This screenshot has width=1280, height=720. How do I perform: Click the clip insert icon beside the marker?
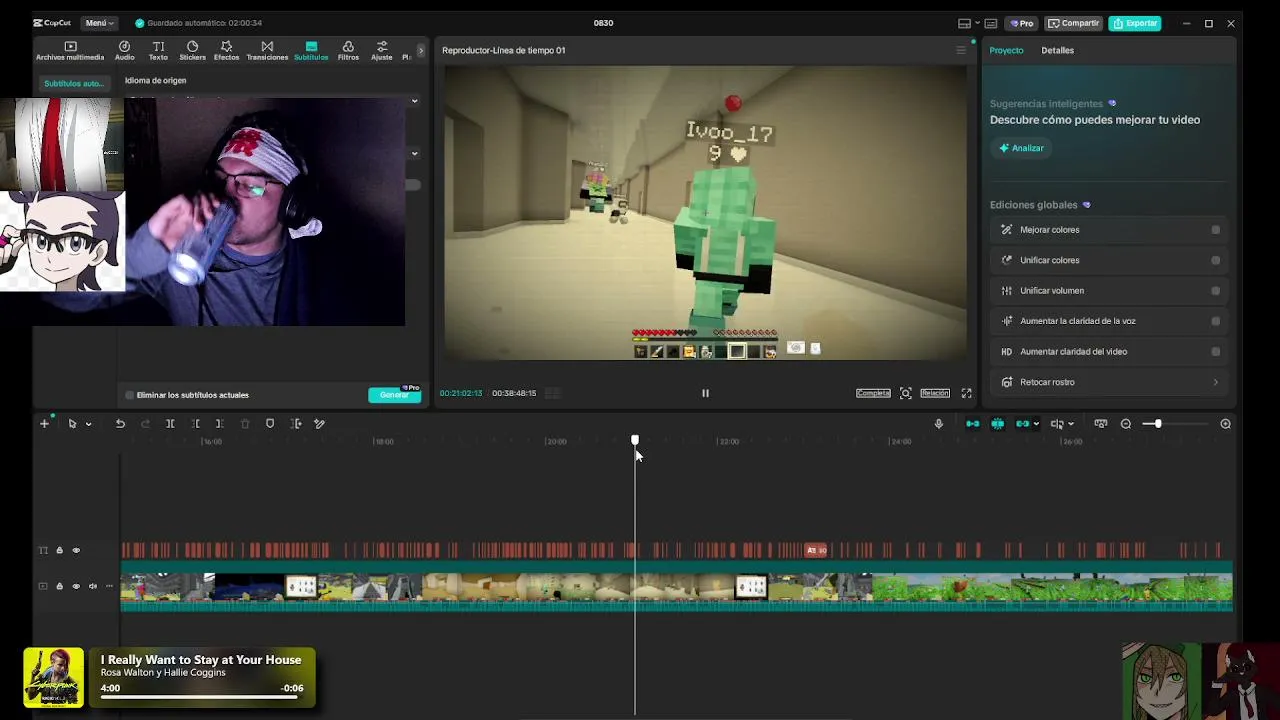(x=296, y=424)
